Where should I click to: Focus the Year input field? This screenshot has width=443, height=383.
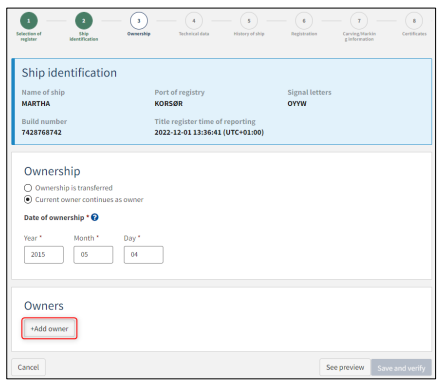(44, 255)
